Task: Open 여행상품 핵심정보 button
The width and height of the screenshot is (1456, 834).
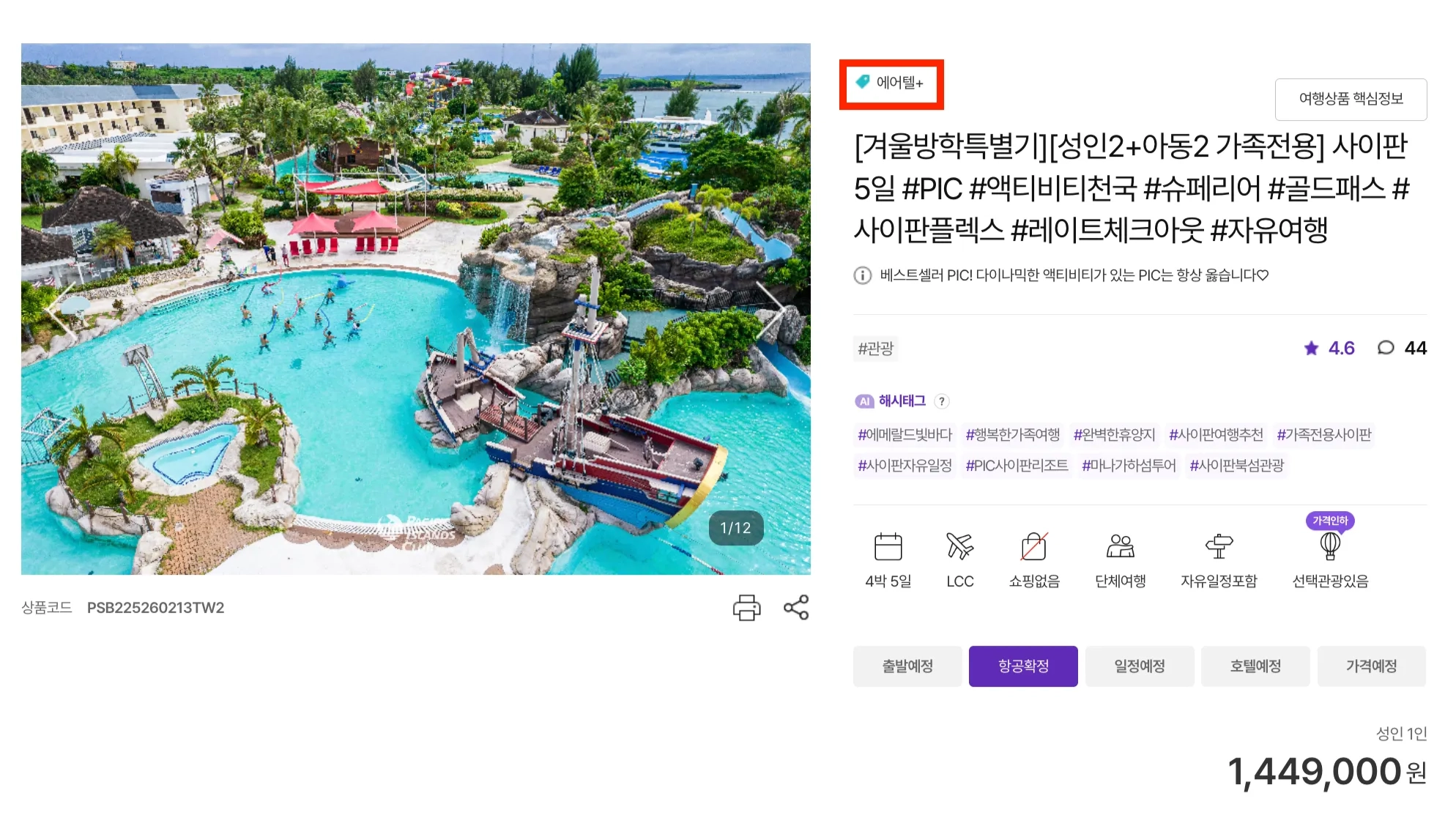Action: 1351,99
